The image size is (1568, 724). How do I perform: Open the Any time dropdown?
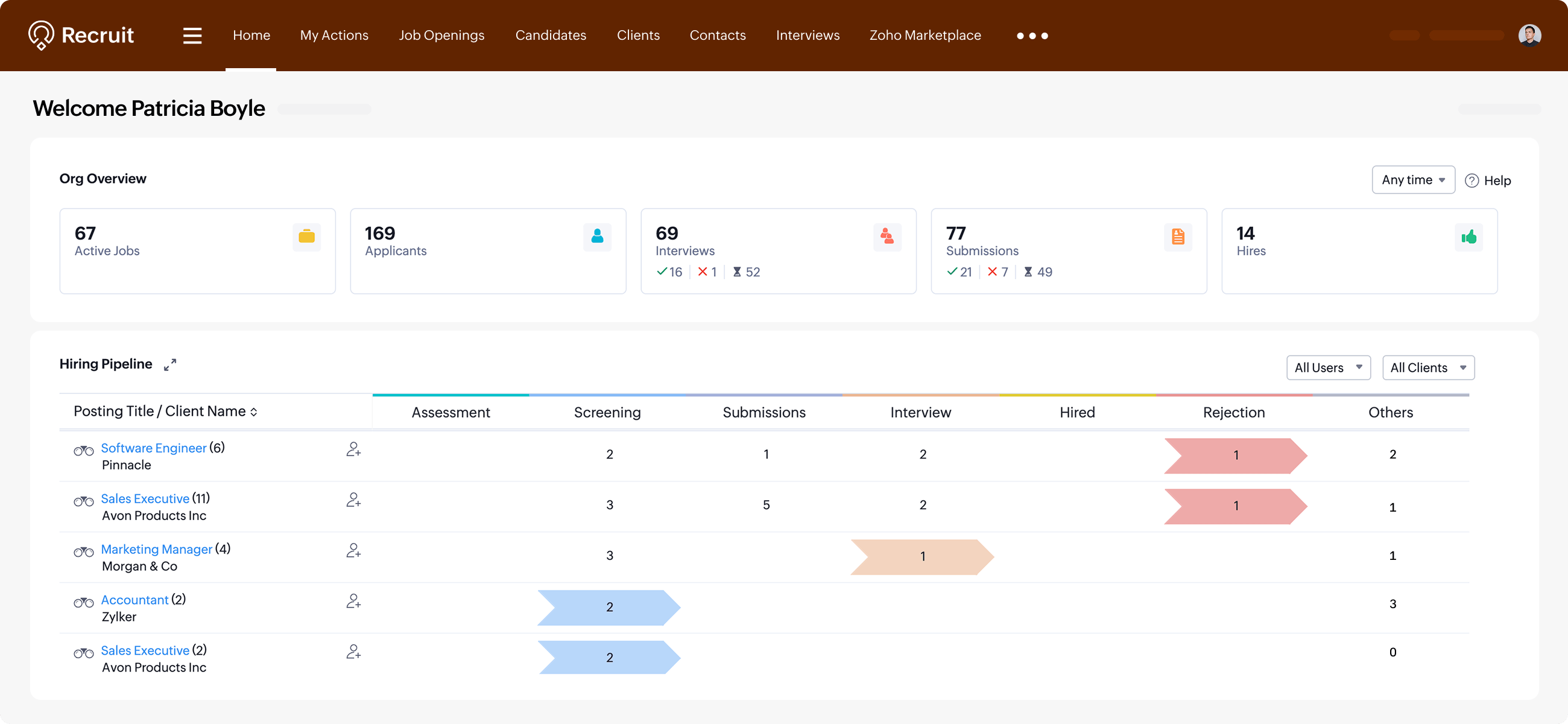click(x=1413, y=180)
